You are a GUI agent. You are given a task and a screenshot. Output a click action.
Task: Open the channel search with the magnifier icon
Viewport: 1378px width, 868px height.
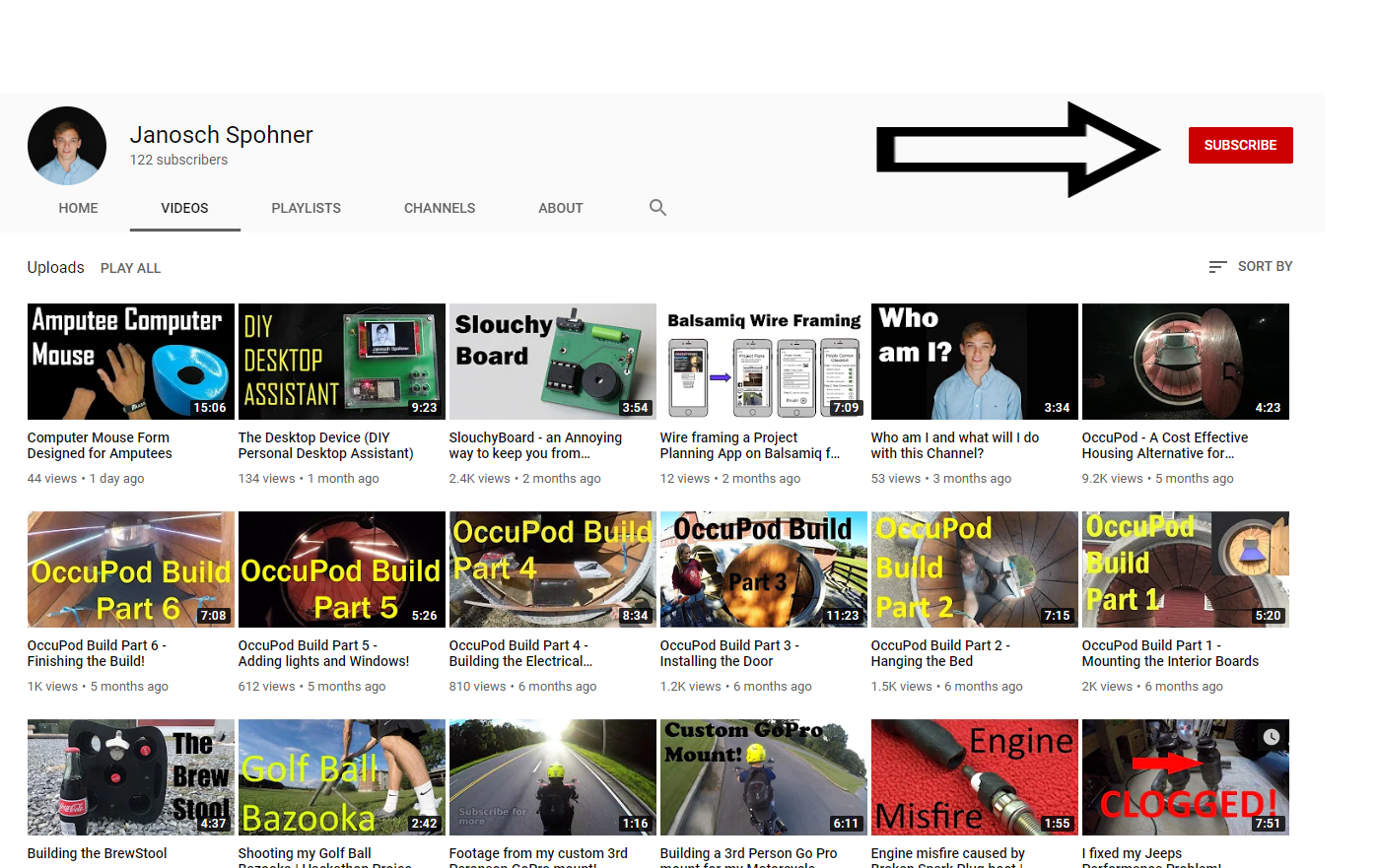[x=657, y=208]
